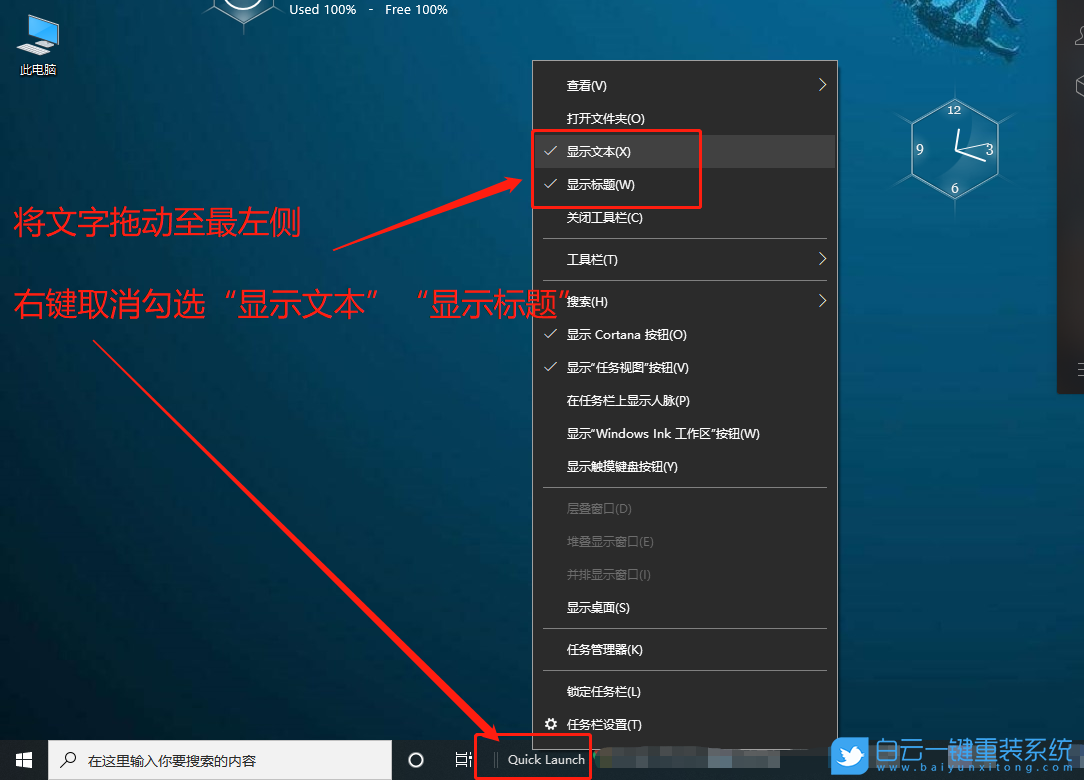Click the Windows Start button

click(23, 759)
